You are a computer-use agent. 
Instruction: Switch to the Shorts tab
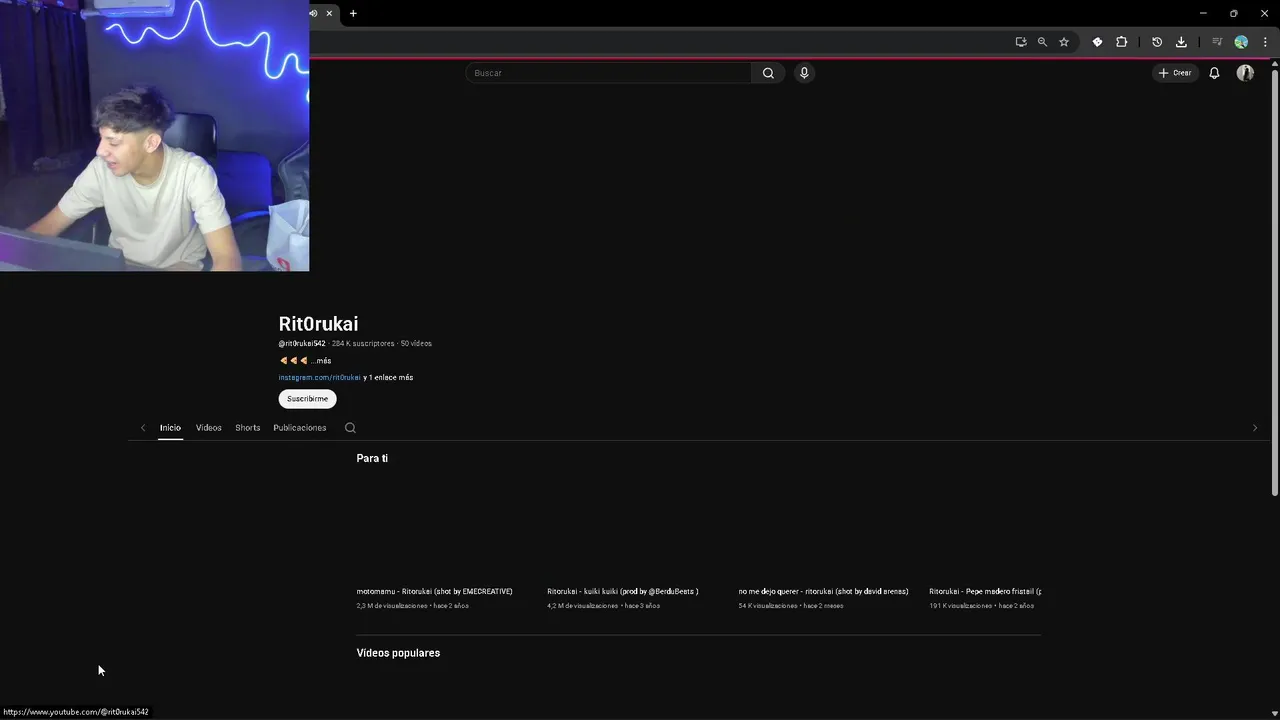pos(248,428)
